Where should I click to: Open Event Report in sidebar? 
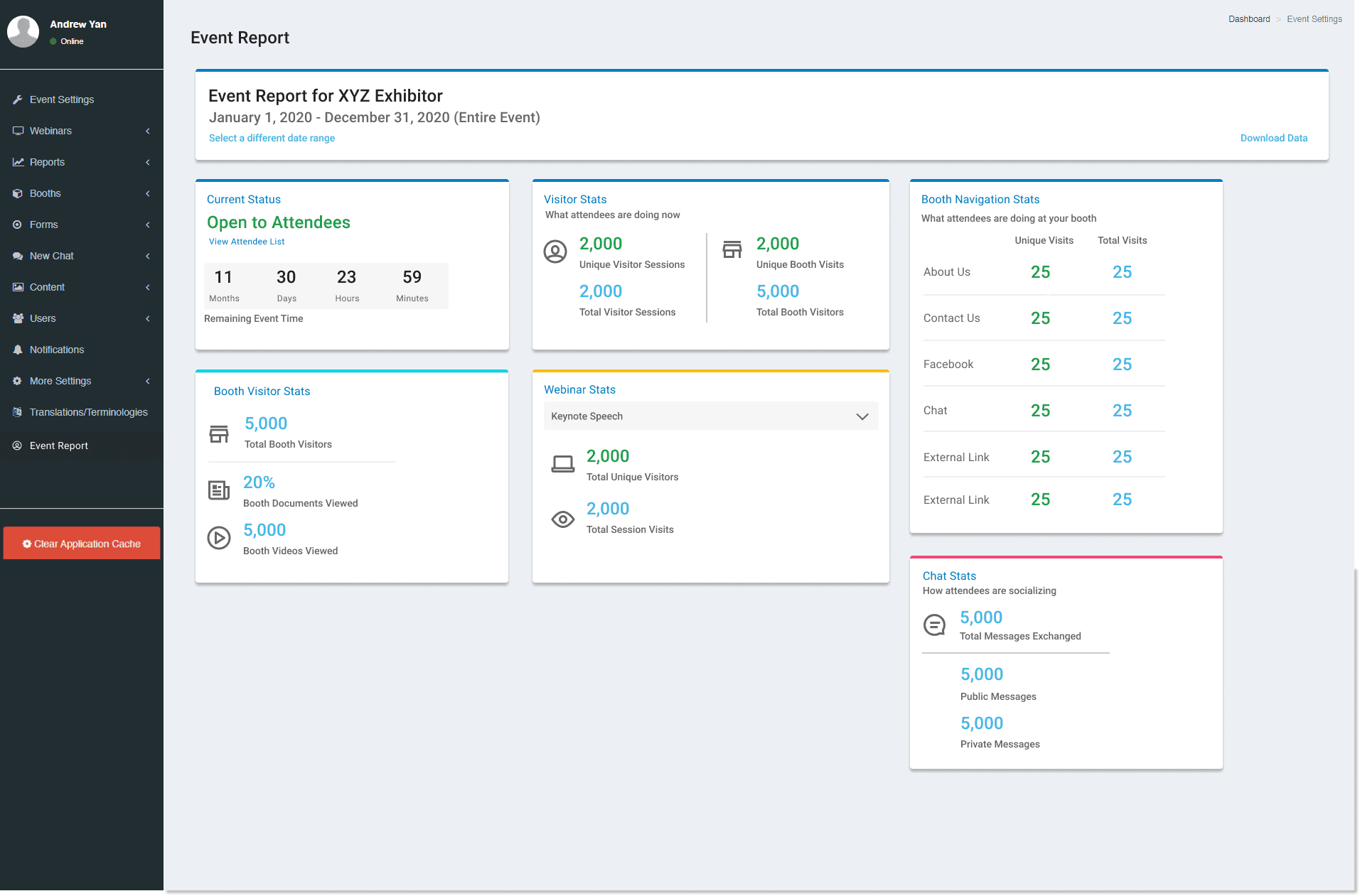click(59, 446)
